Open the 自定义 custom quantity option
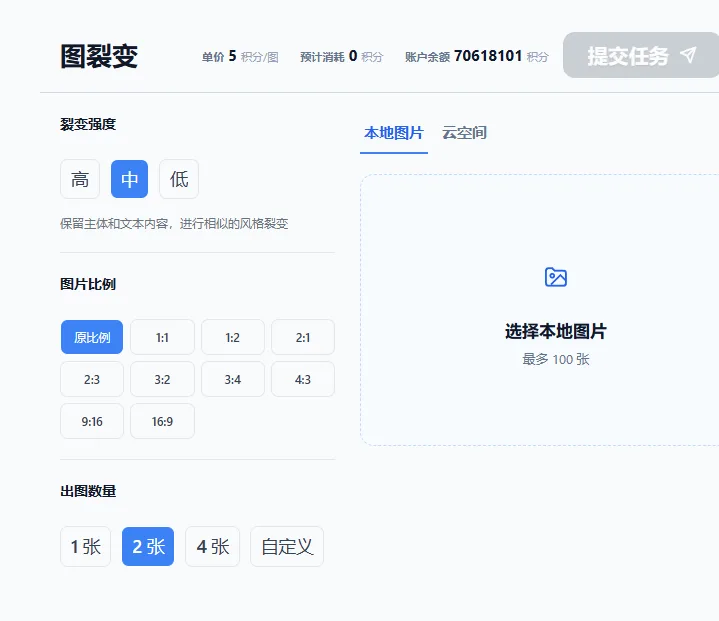719x621 pixels. point(287,547)
